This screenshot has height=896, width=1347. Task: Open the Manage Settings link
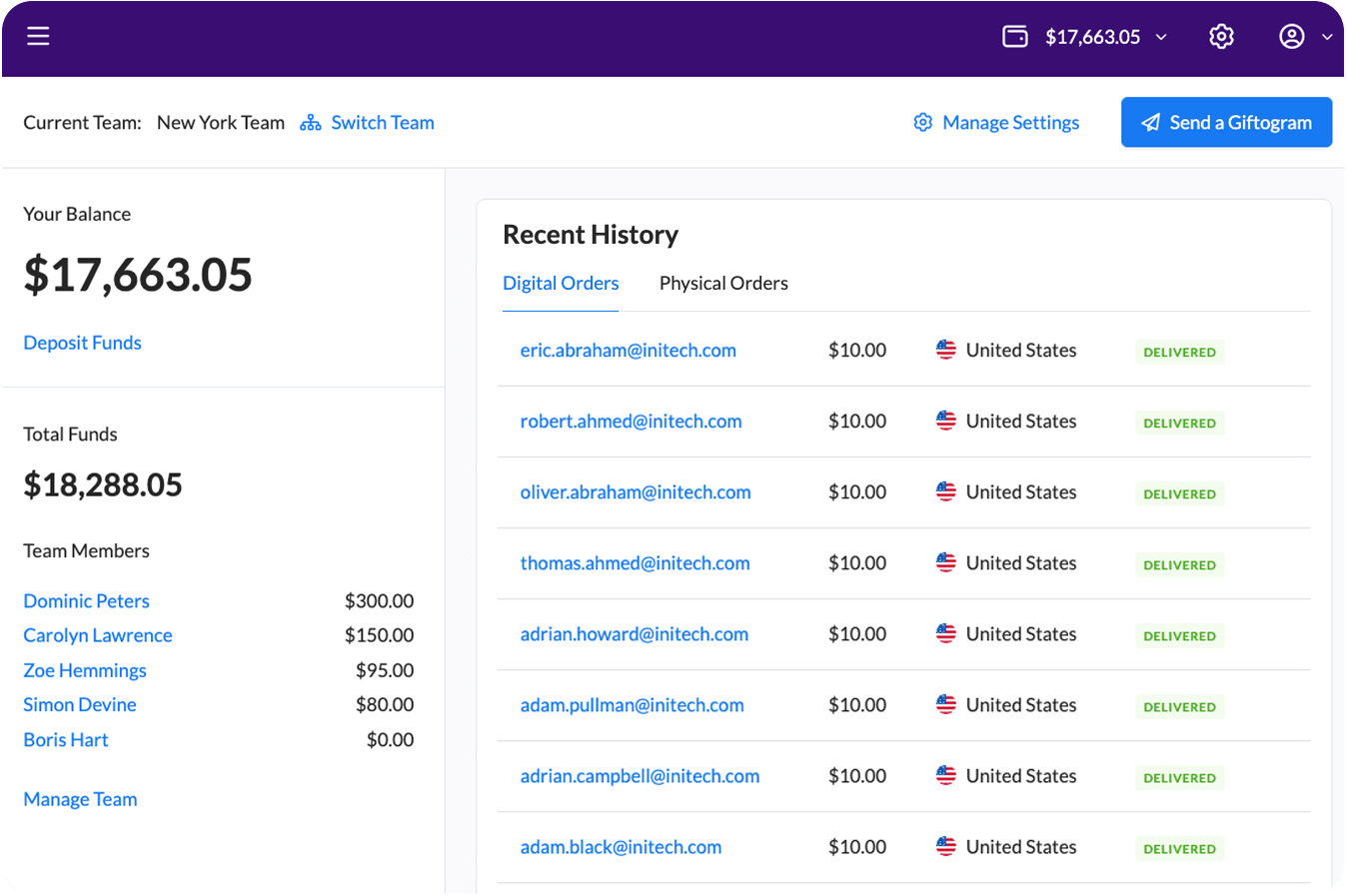pyautogui.click(x=1011, y=123)
